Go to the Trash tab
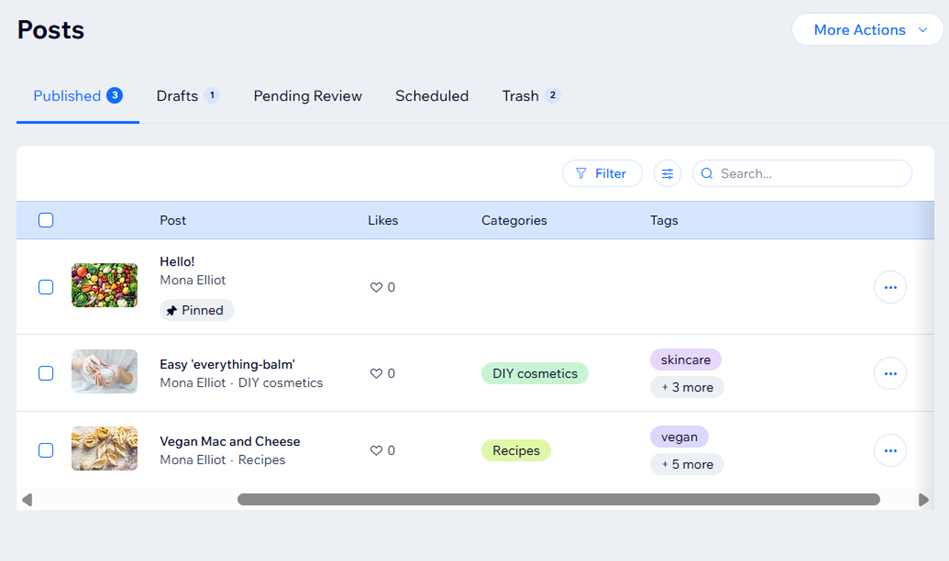The width and height of the screenshot is (949, 561). 521,96
